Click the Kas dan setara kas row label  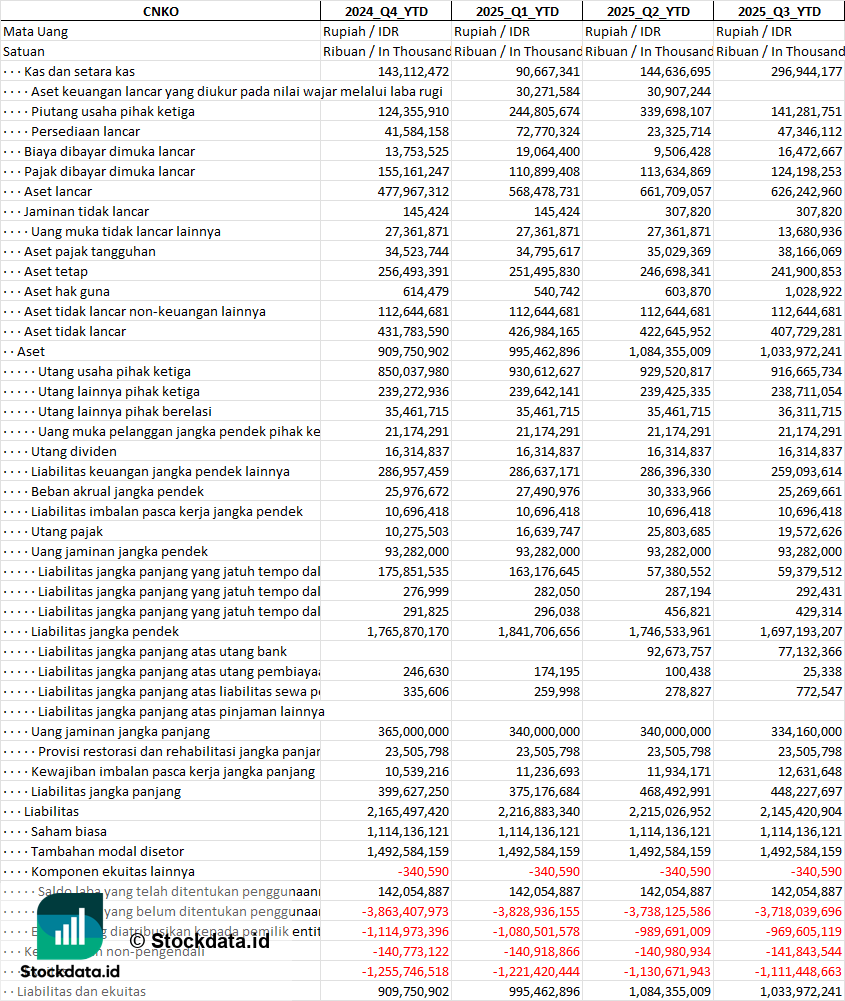coord(79,72)
